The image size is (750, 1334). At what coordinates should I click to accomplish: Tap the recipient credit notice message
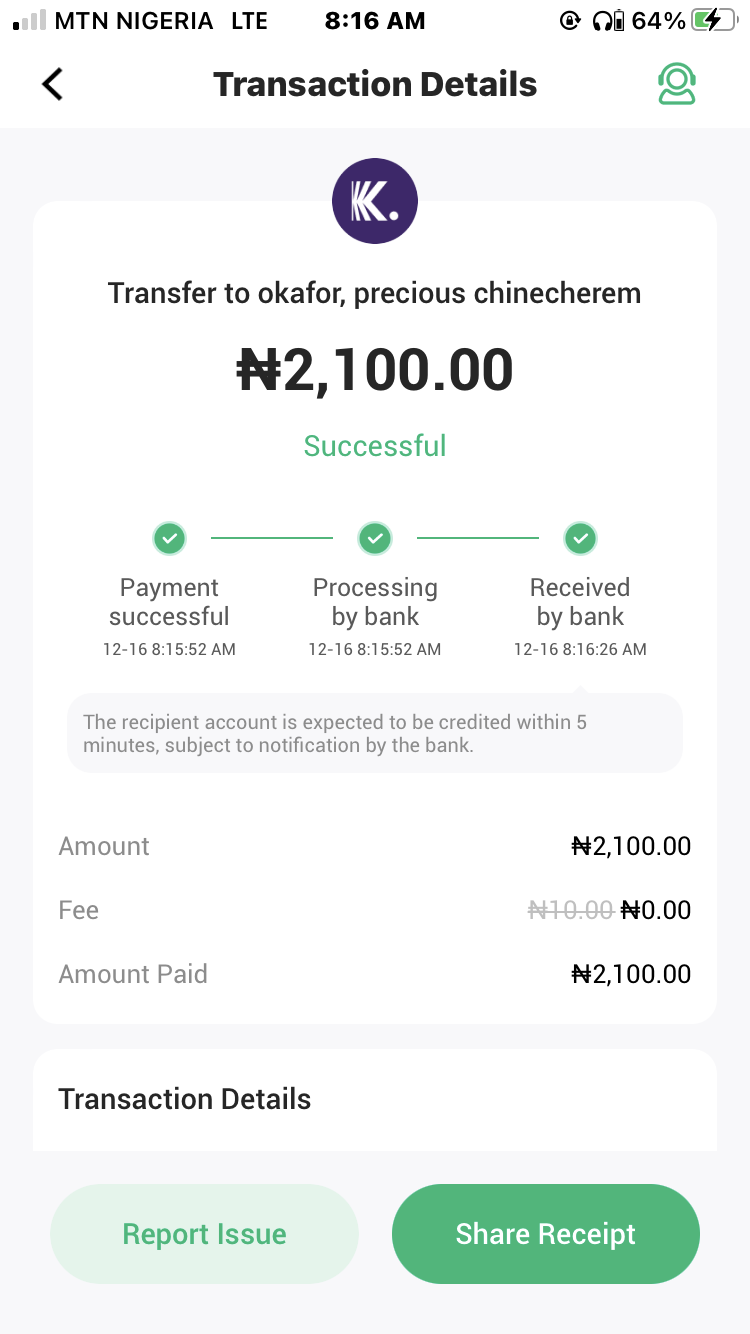point(375,734)
